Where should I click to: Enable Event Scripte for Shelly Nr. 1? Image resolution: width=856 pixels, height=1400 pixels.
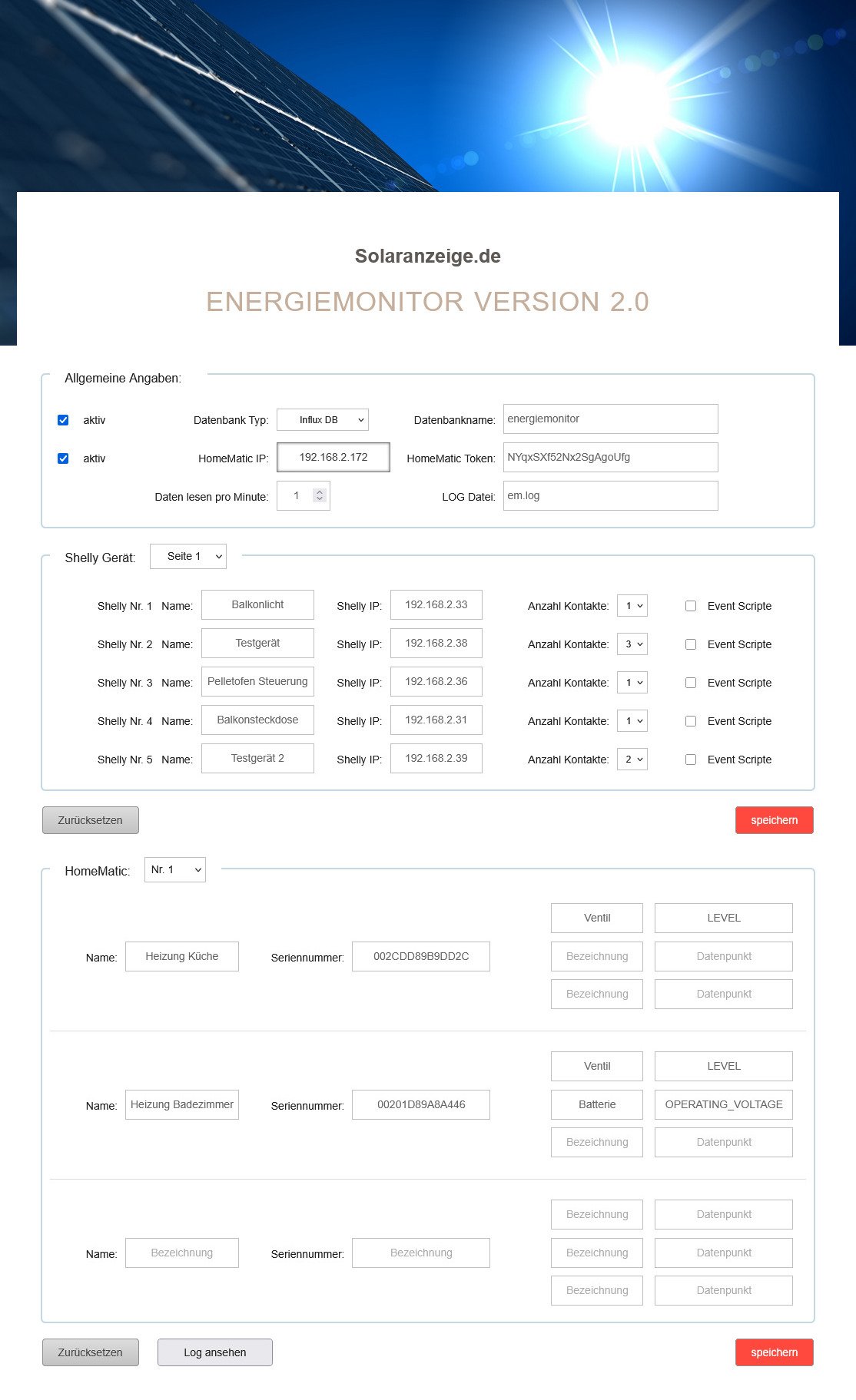[691, 606]
